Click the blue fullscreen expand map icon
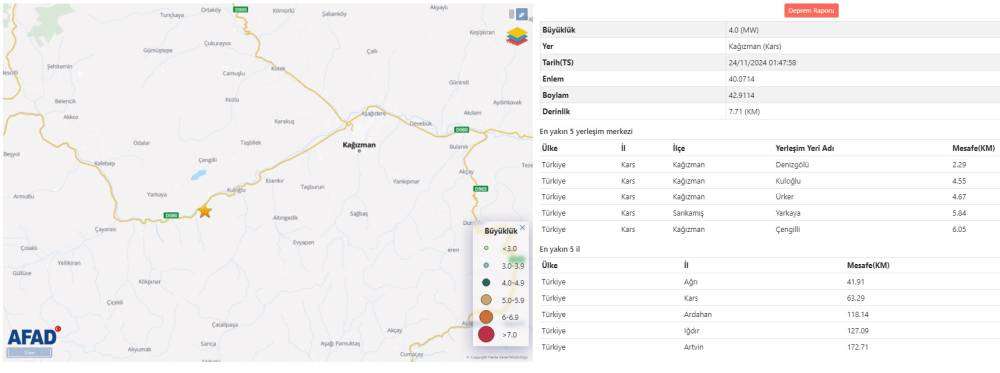 pyautogui.click(x=522, y=14)
